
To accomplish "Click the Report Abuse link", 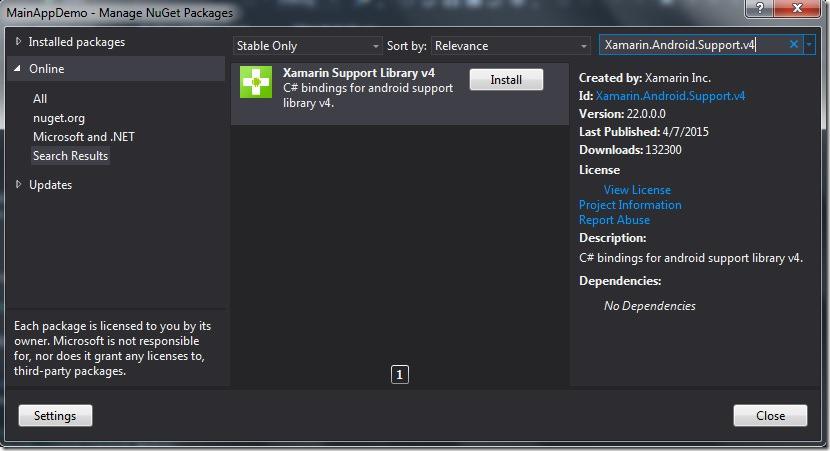I will (x=614, y=220).
